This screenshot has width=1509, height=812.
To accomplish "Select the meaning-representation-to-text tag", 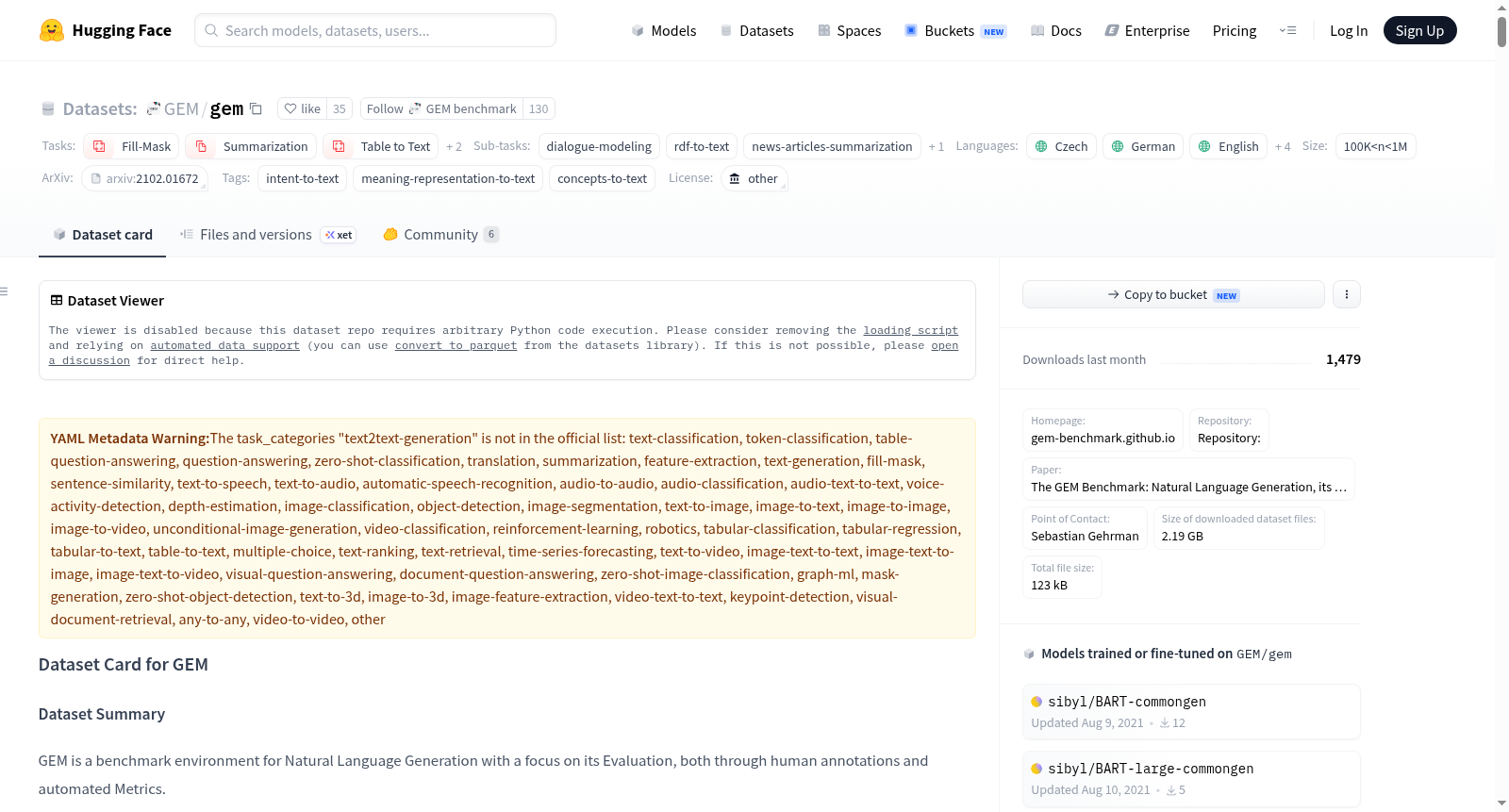I will pos(448,178).
